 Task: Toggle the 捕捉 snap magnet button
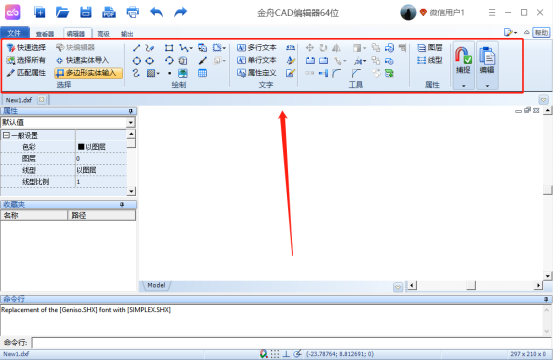pos(463,60)
